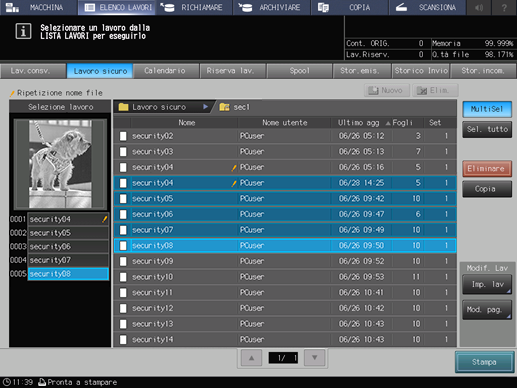Click the duplicate-name pencil icon on security04 06/28
Viewport: 517px width, 388px height.
tap(234, 183)
